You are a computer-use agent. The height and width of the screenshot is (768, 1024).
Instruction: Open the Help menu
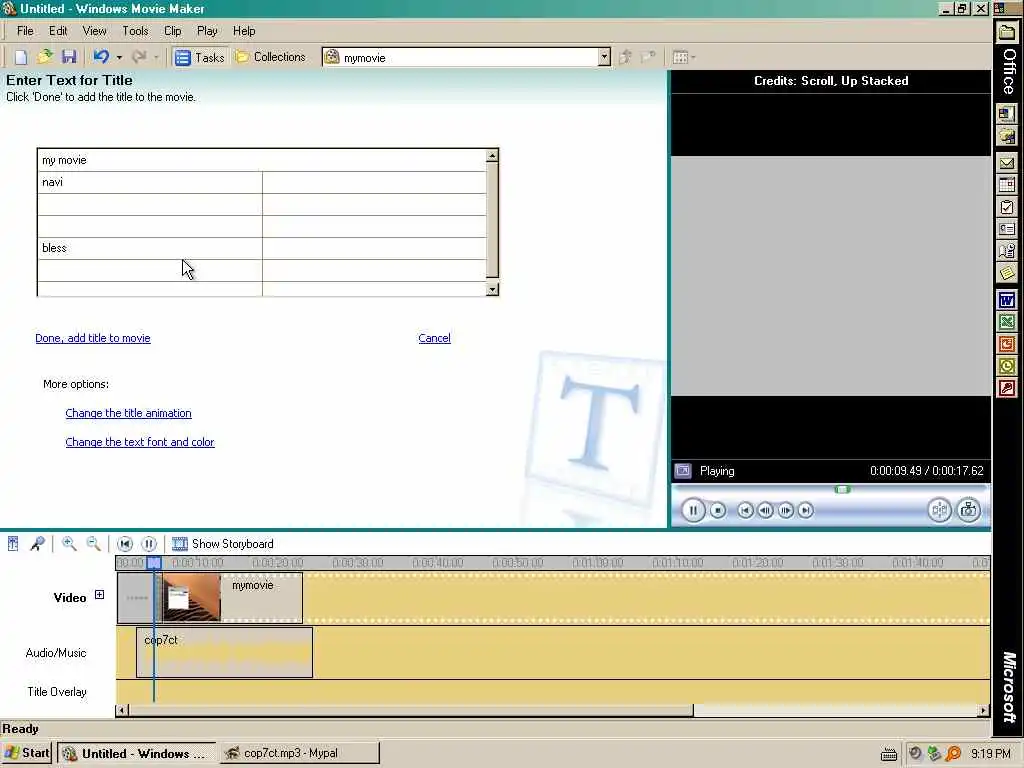point(244,31)
